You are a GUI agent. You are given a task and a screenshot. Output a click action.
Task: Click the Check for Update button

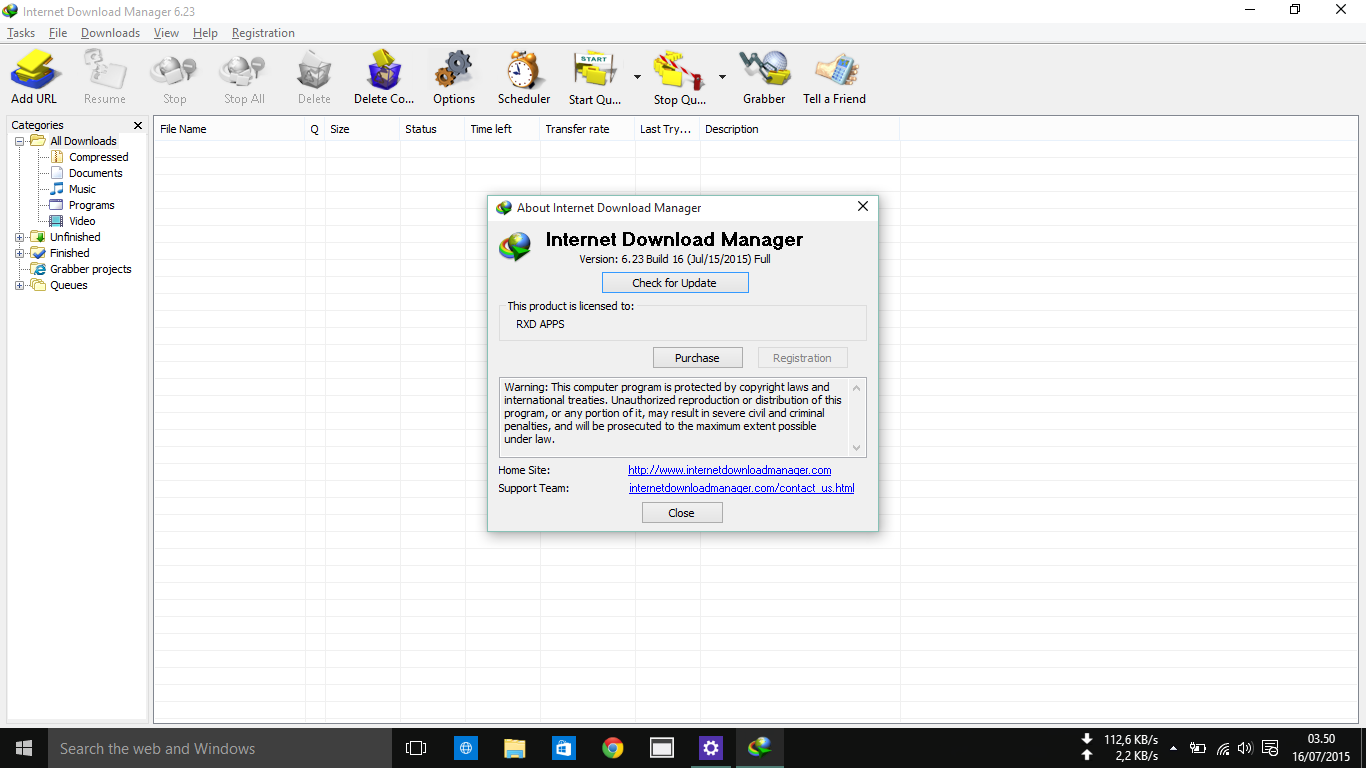pos(675,283)
